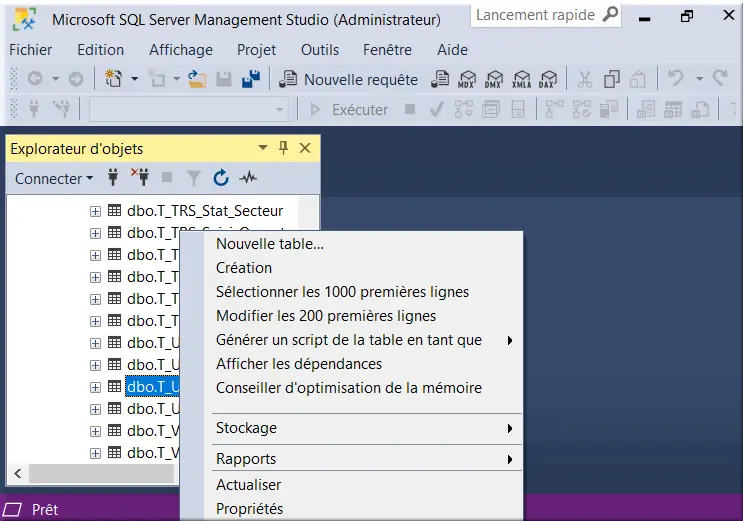Open the Affichage menu
Viewport: 743px width, 521px height.
pos(181,50)
